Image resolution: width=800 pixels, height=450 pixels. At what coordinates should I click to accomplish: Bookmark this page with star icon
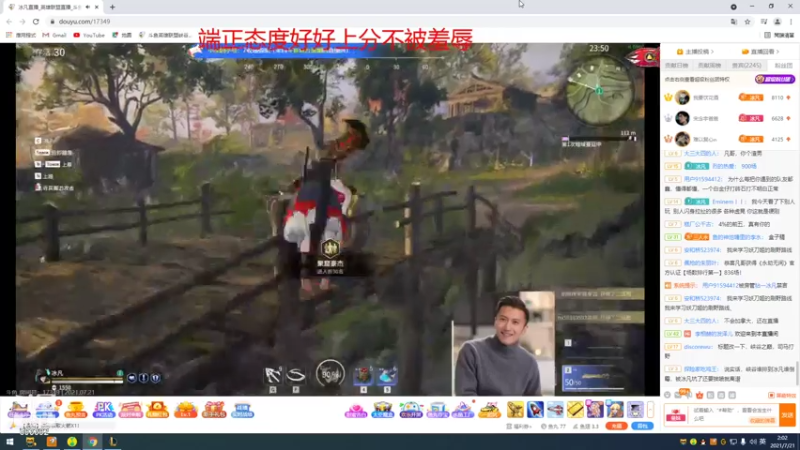coord(747,21)
